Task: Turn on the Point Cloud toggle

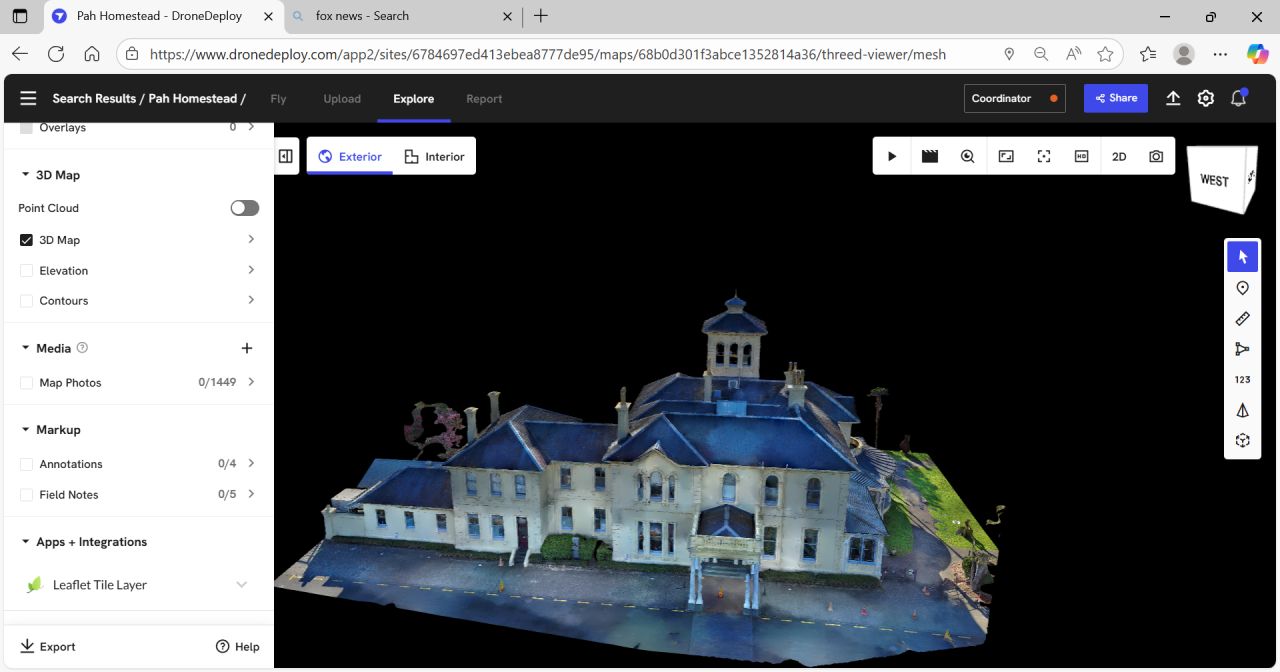Action: pos(244,208)
